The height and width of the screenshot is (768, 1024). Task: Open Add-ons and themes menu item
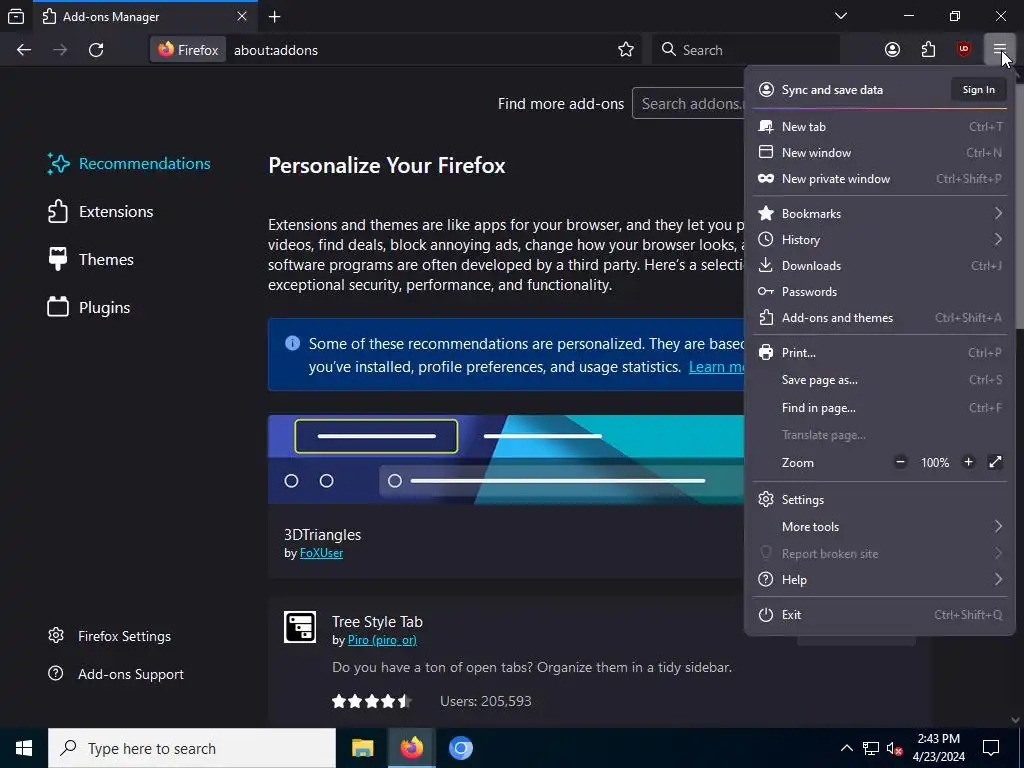tap(880, 318)
